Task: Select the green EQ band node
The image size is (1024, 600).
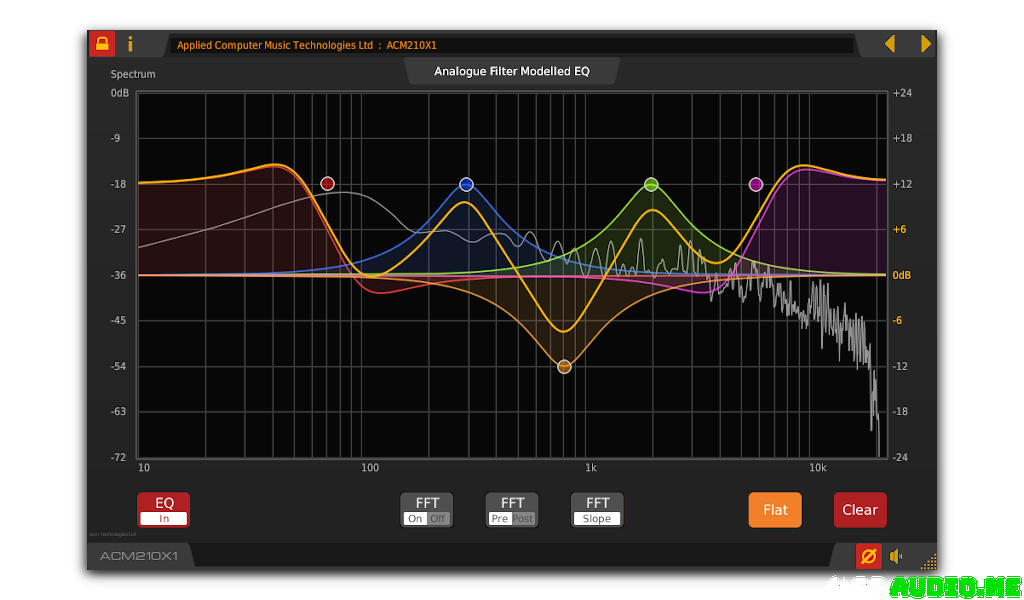Action: [x=651, y=184]
